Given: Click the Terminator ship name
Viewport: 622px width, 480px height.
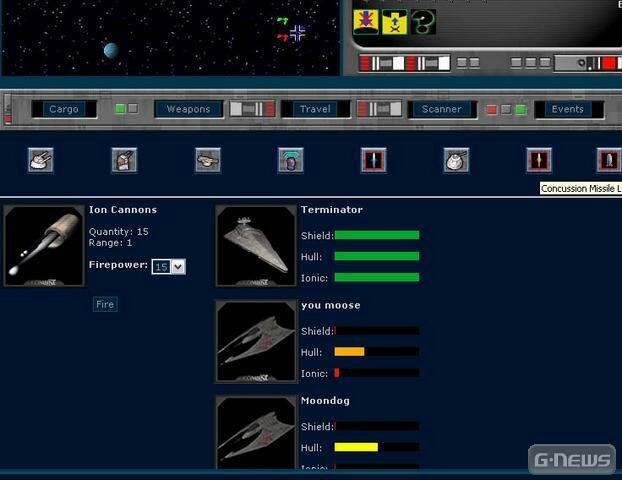Looking at the screenshot, I should point(332,210).
